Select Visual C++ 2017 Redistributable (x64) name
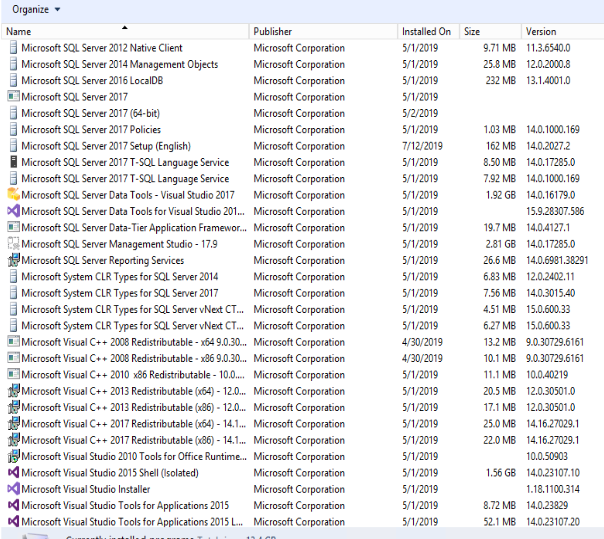Image resolution: width=604 pixels, height=539 pixels. click(x=134, y=424)
